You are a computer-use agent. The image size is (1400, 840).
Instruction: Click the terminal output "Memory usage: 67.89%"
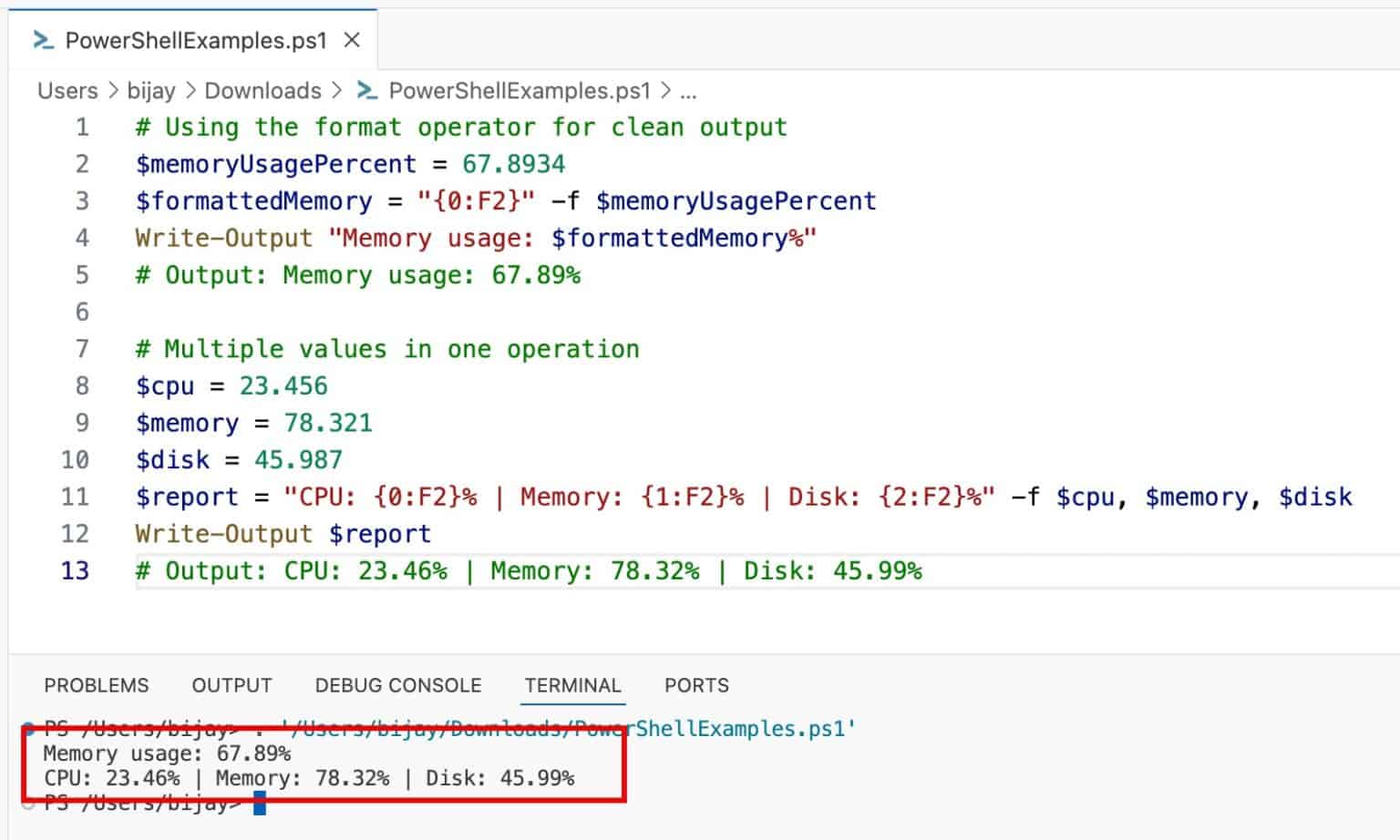(167, 753)
